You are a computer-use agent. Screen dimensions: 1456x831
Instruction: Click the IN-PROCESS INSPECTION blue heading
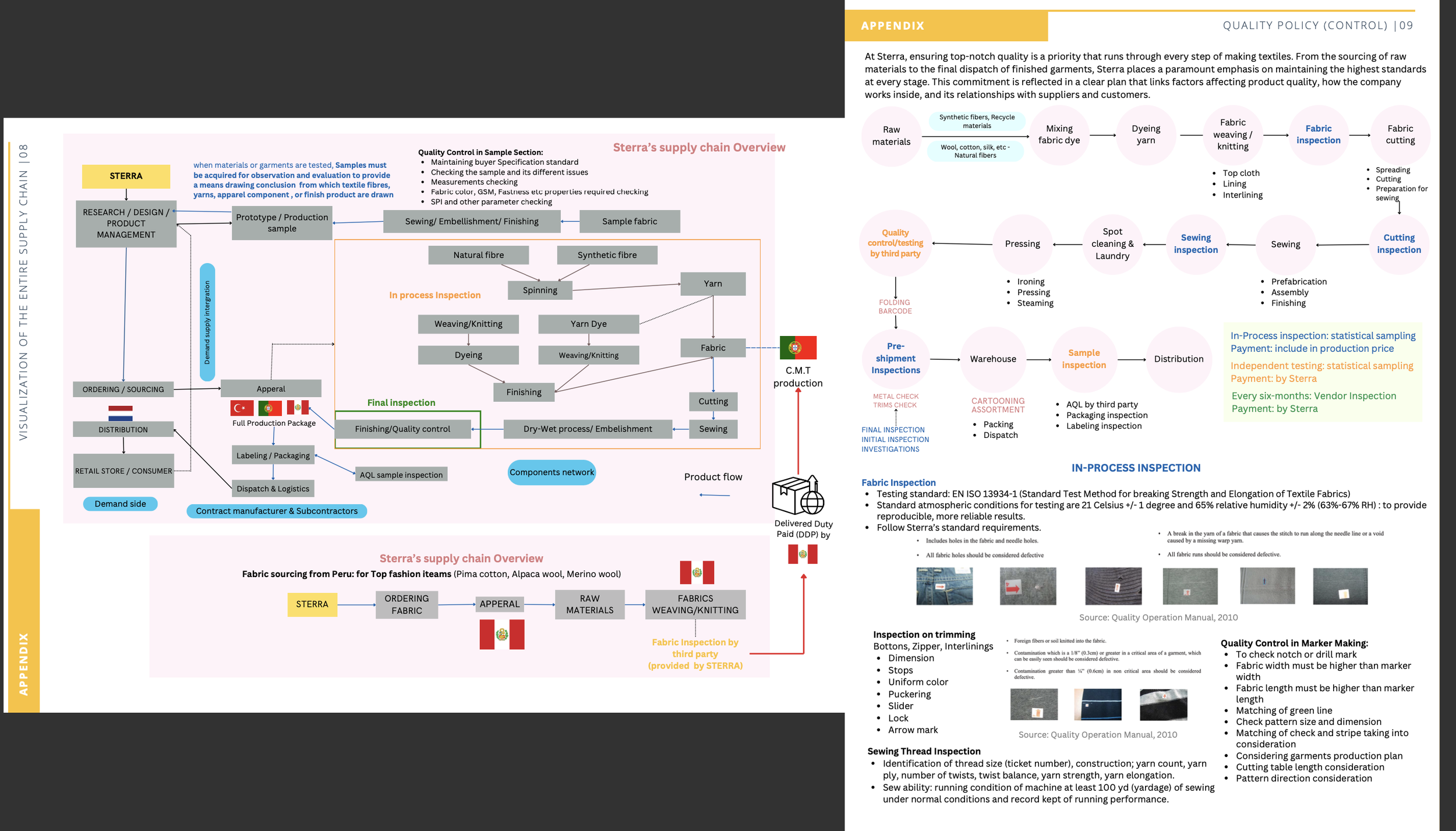click(x=1136, y=468)
